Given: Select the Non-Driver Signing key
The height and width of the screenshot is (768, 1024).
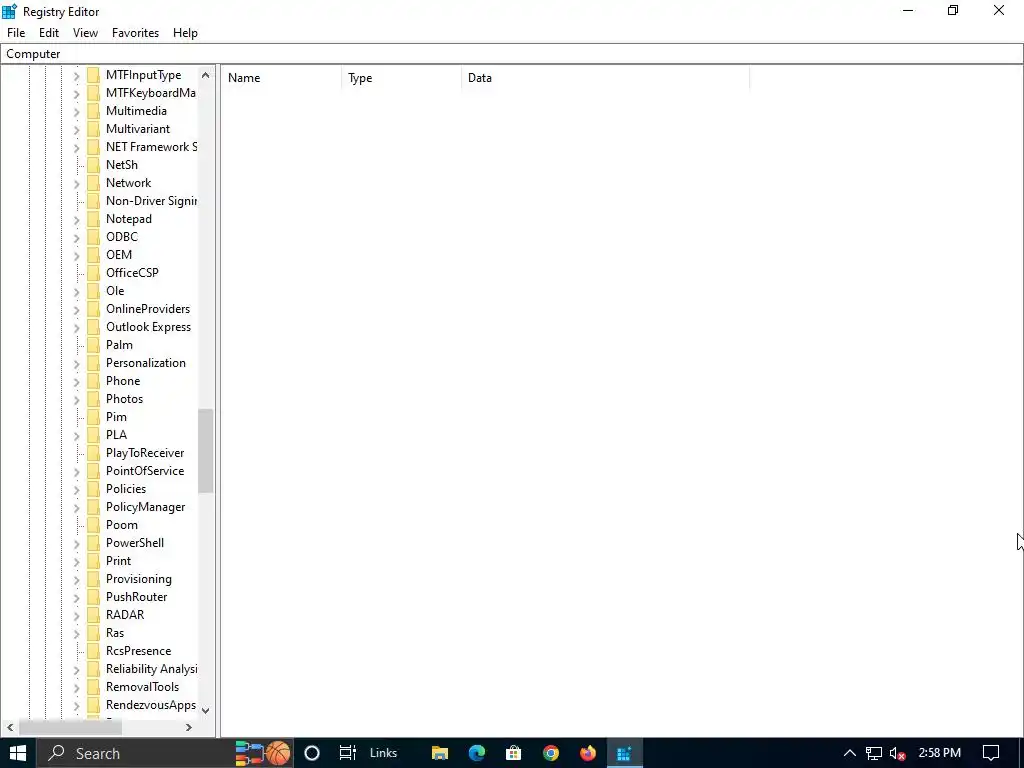Looking at the screenshot, I should pos(151,201).
